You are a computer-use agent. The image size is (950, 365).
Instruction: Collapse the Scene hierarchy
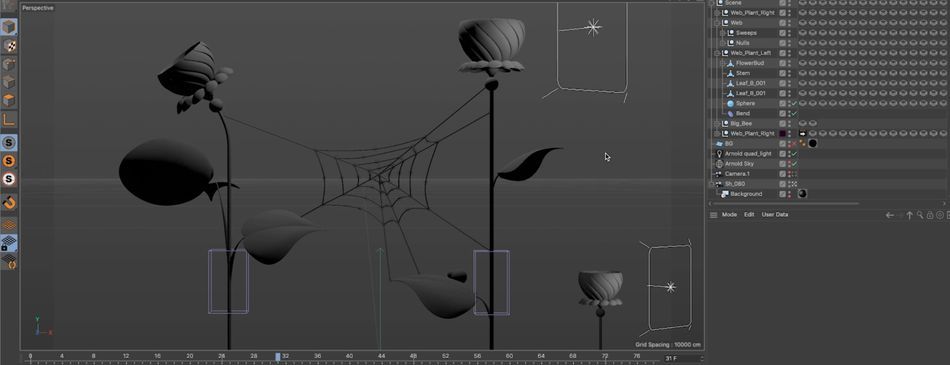(x=712, y=3)
